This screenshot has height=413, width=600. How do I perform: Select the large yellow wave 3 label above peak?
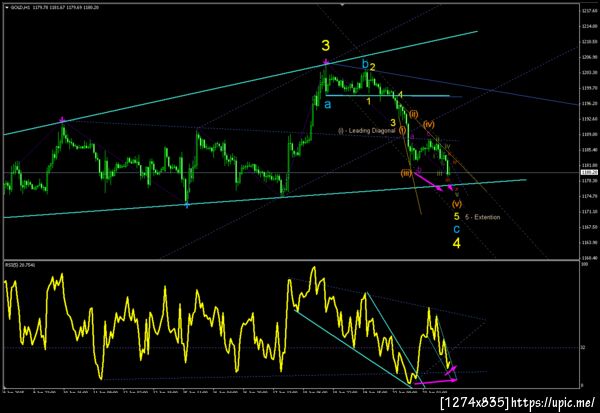325,46
